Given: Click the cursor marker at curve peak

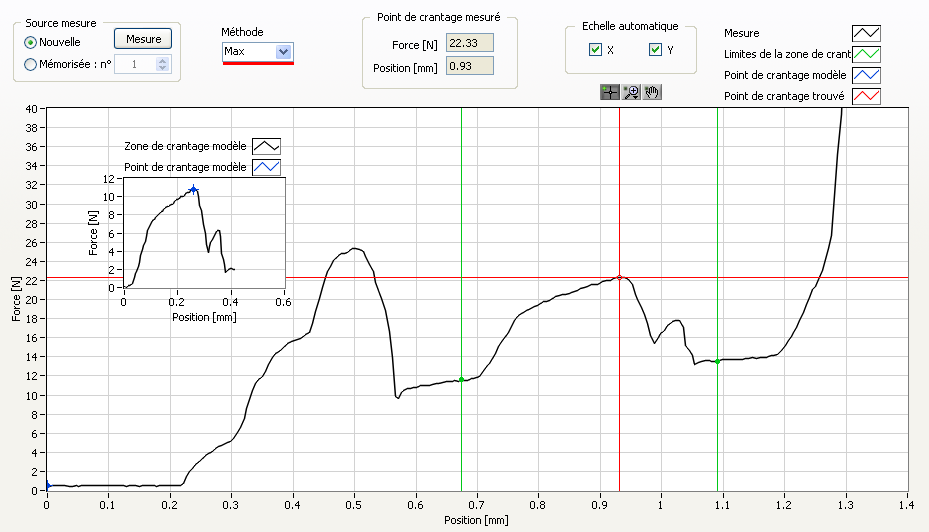Looking at the screenshot, I should pos(619,277).
